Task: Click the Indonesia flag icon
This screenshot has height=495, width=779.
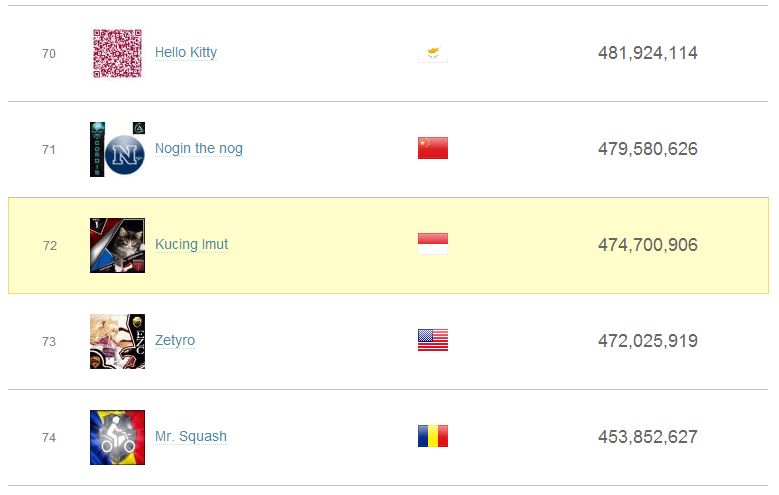Action: pos(432,245)
